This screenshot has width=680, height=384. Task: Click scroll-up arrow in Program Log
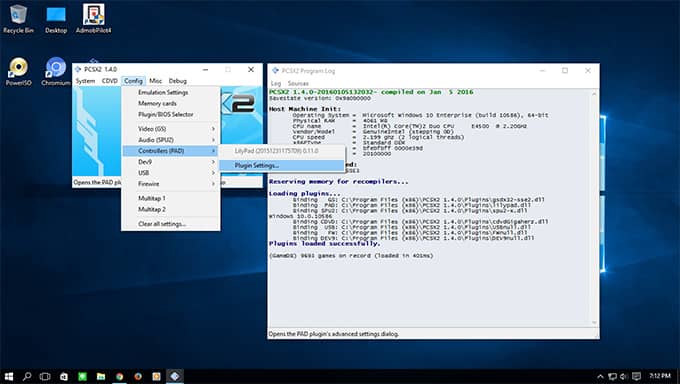pyautogui.click(x=594, y=93)
